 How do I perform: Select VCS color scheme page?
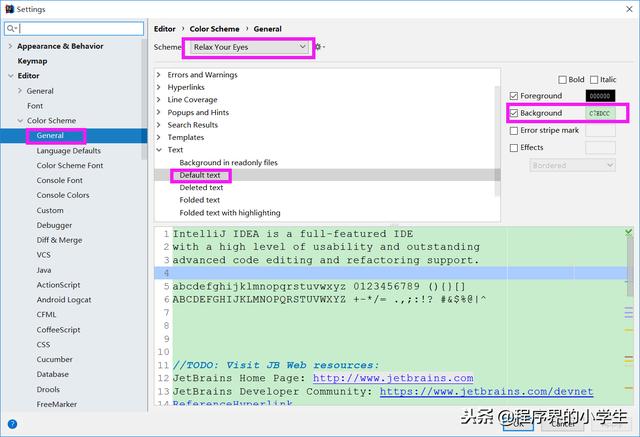44,255
